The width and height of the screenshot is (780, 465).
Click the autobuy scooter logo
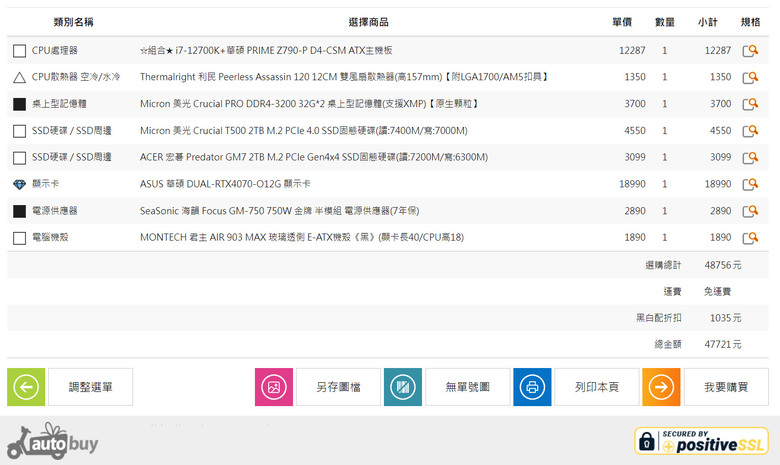coord(52,442)
